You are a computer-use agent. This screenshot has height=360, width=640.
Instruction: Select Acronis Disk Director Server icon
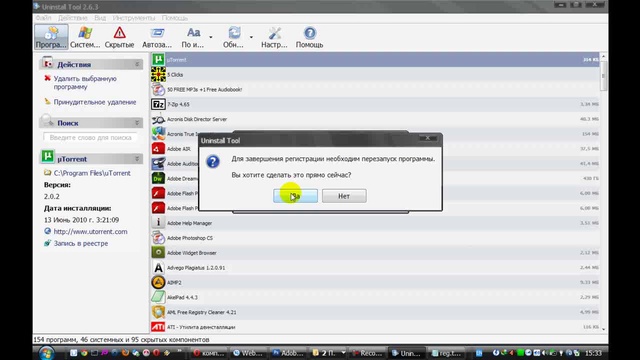click(x=158, y=119)
